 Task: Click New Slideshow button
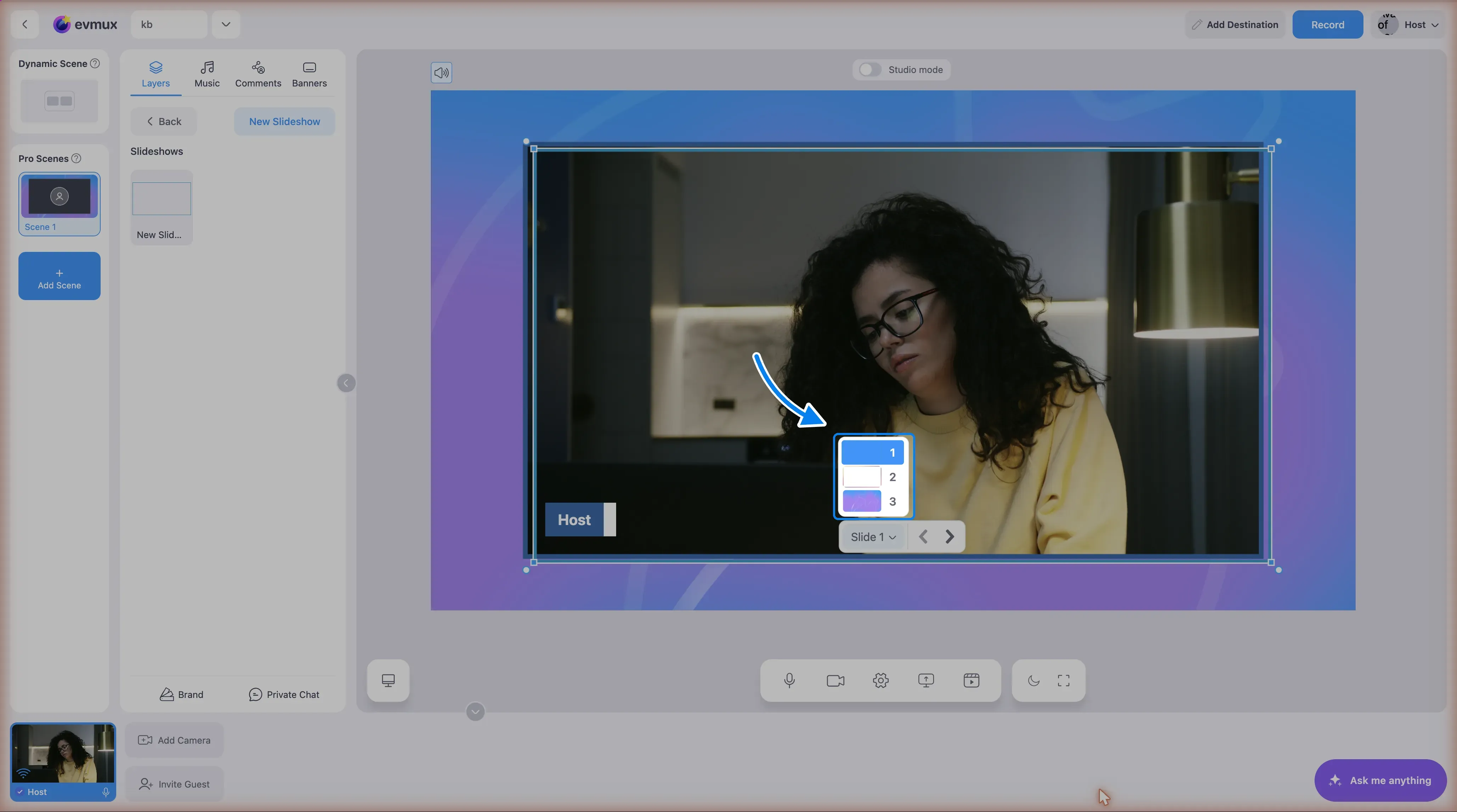(285, 121)
